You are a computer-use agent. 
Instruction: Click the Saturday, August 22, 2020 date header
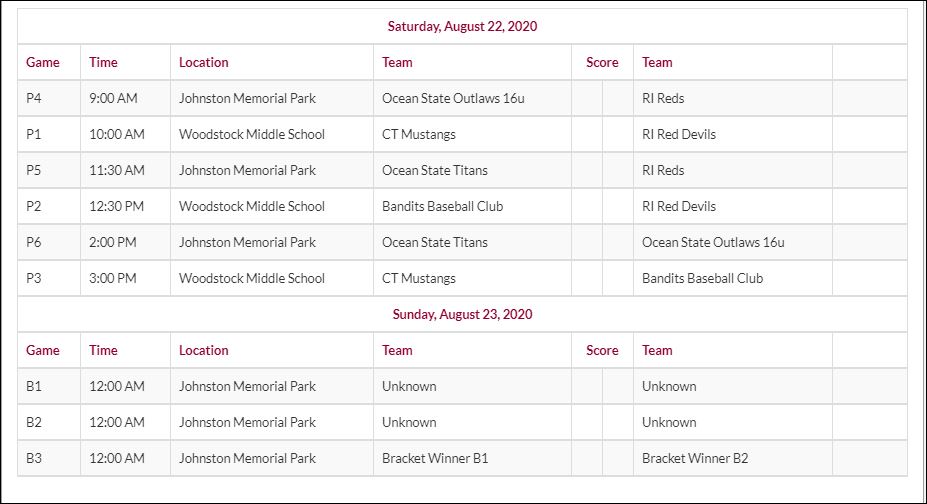tap(462, 26)
